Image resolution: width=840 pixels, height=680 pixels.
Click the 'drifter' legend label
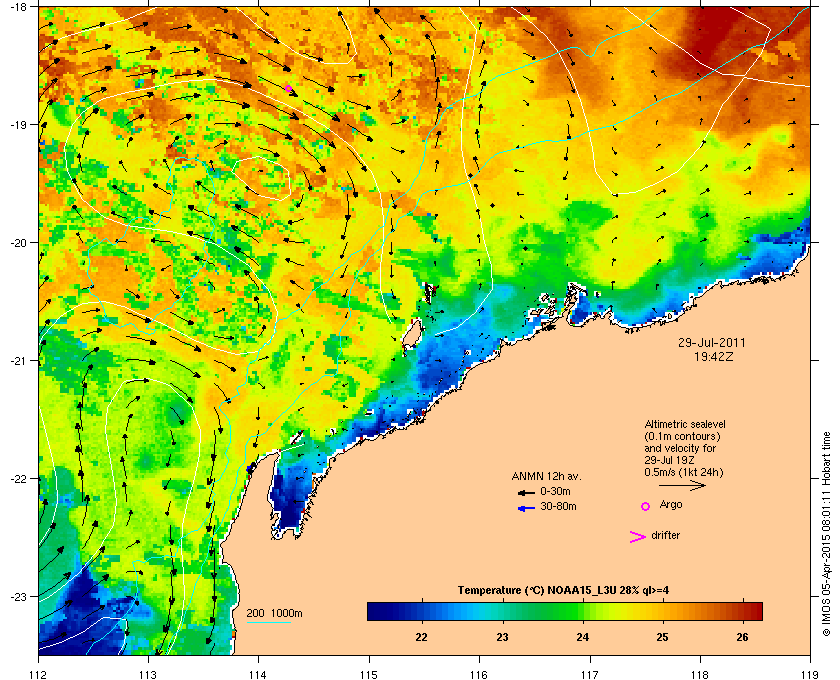(665, 535)
